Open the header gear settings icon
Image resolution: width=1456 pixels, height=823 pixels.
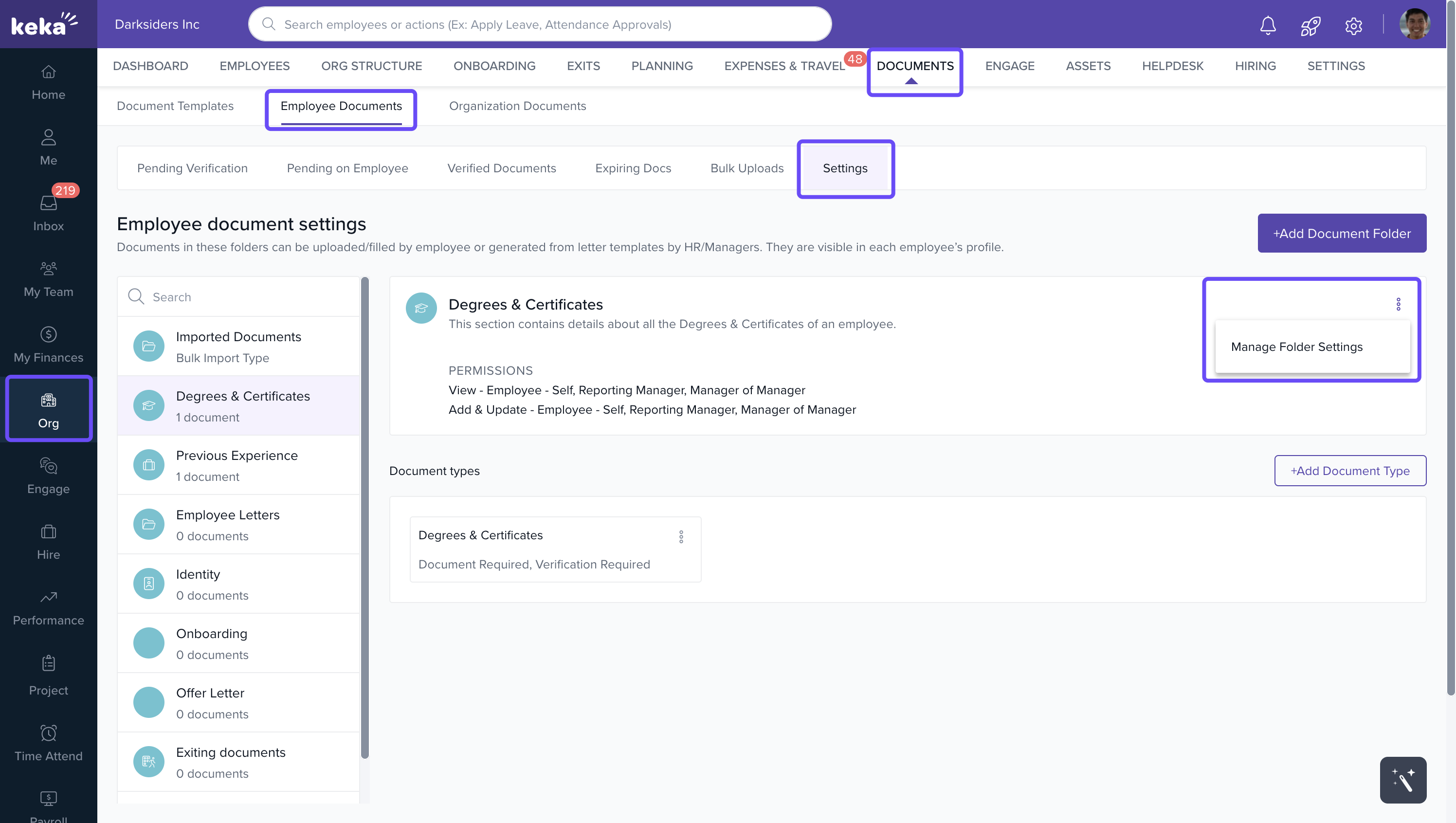click(x=1353, y=25)
